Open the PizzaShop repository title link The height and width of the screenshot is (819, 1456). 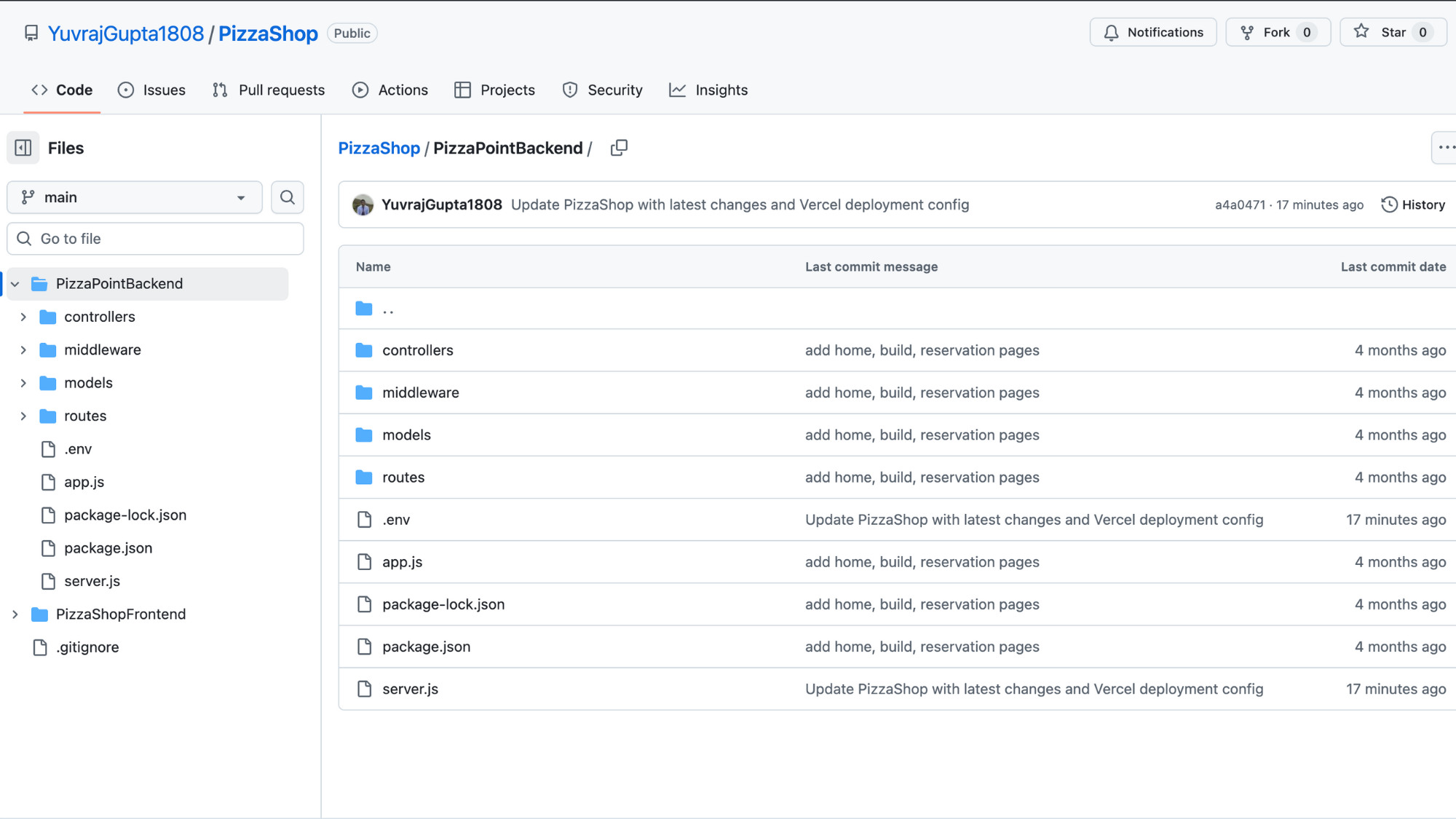coord(268,33)
